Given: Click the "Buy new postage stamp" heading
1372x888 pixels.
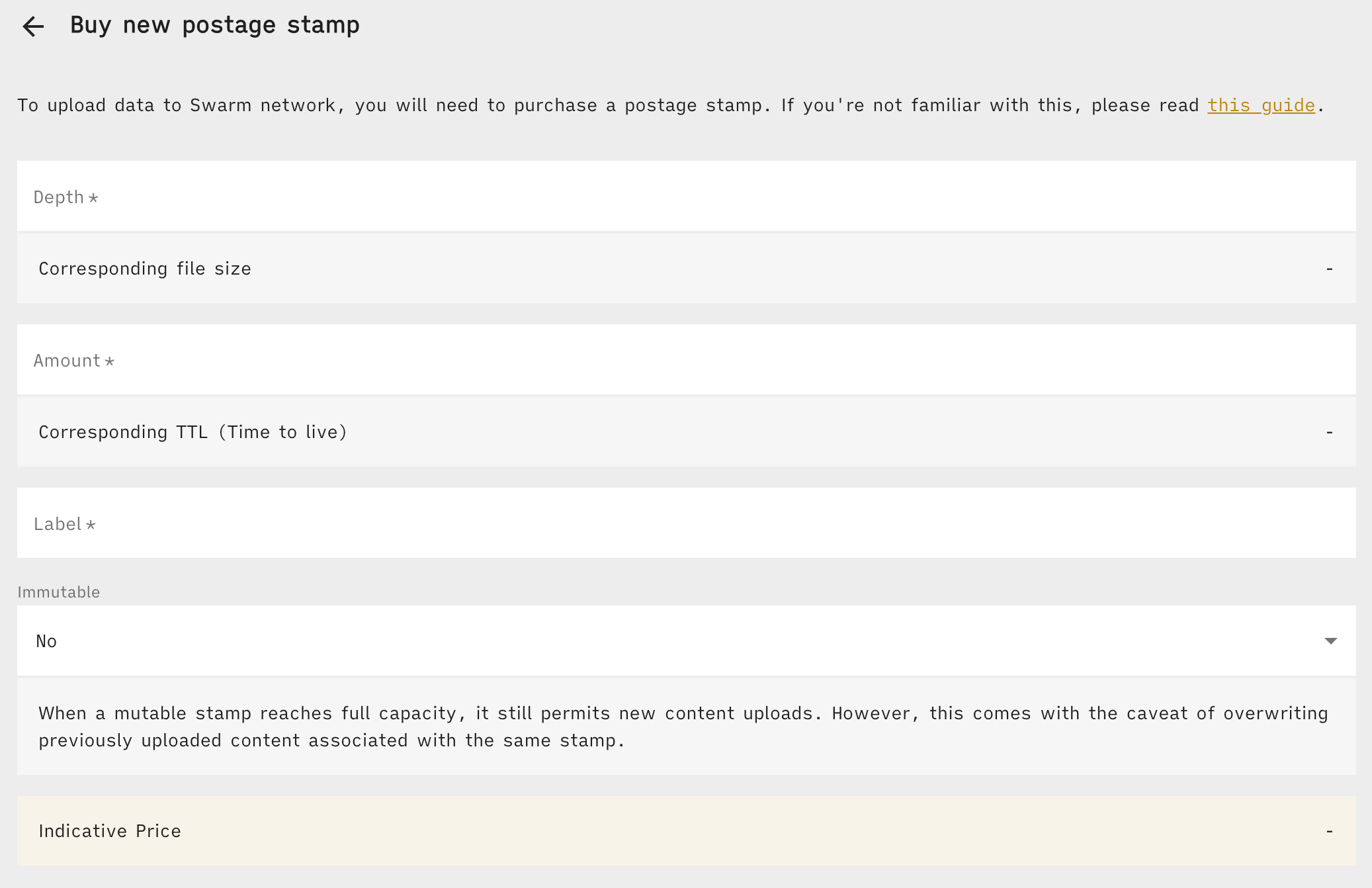Looking at the screenshot, I should (215, 25).
